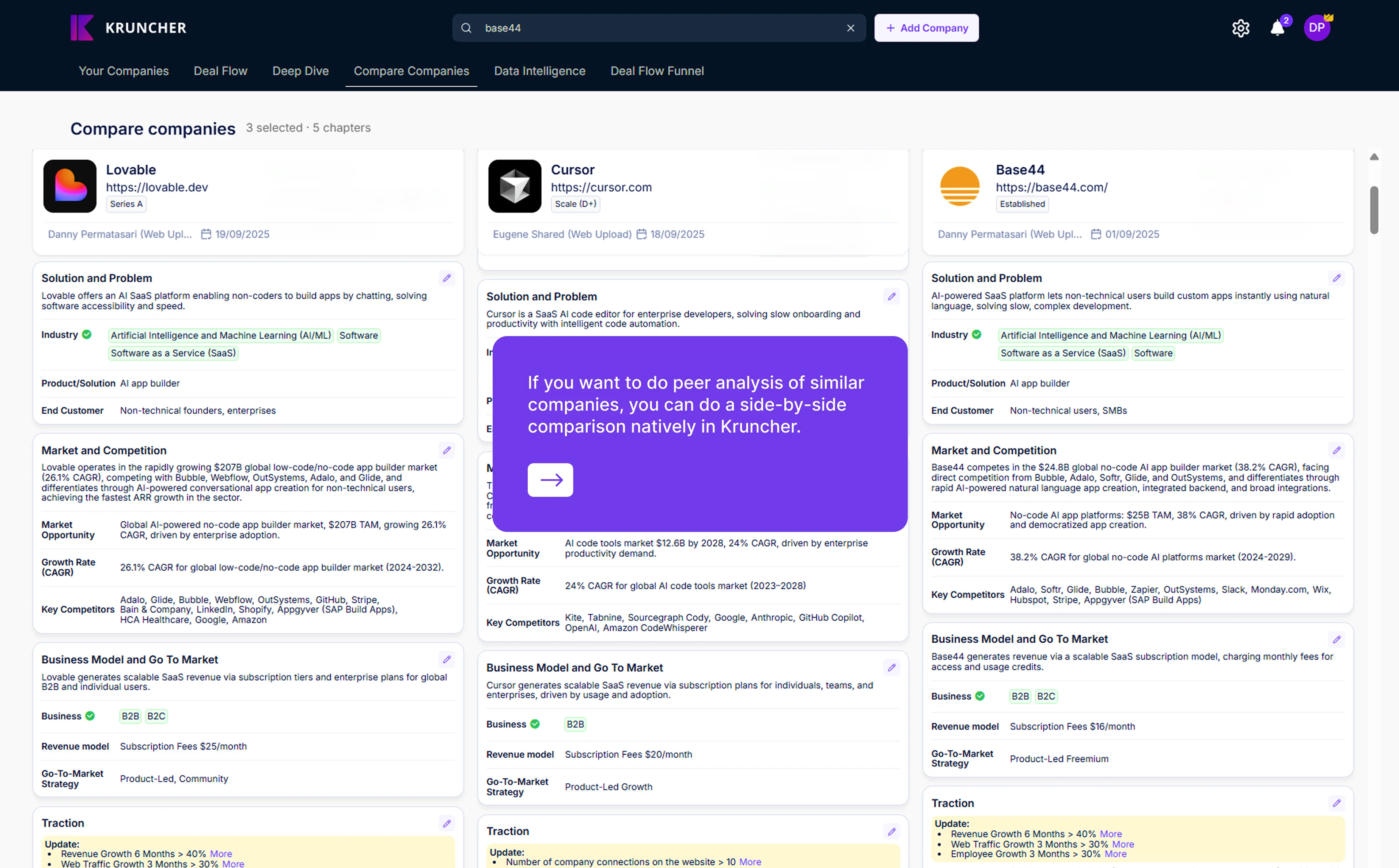Edit Lovable's Market and Competition section
The height and width of the screenshot is (868, 1399).
point(447,451)
